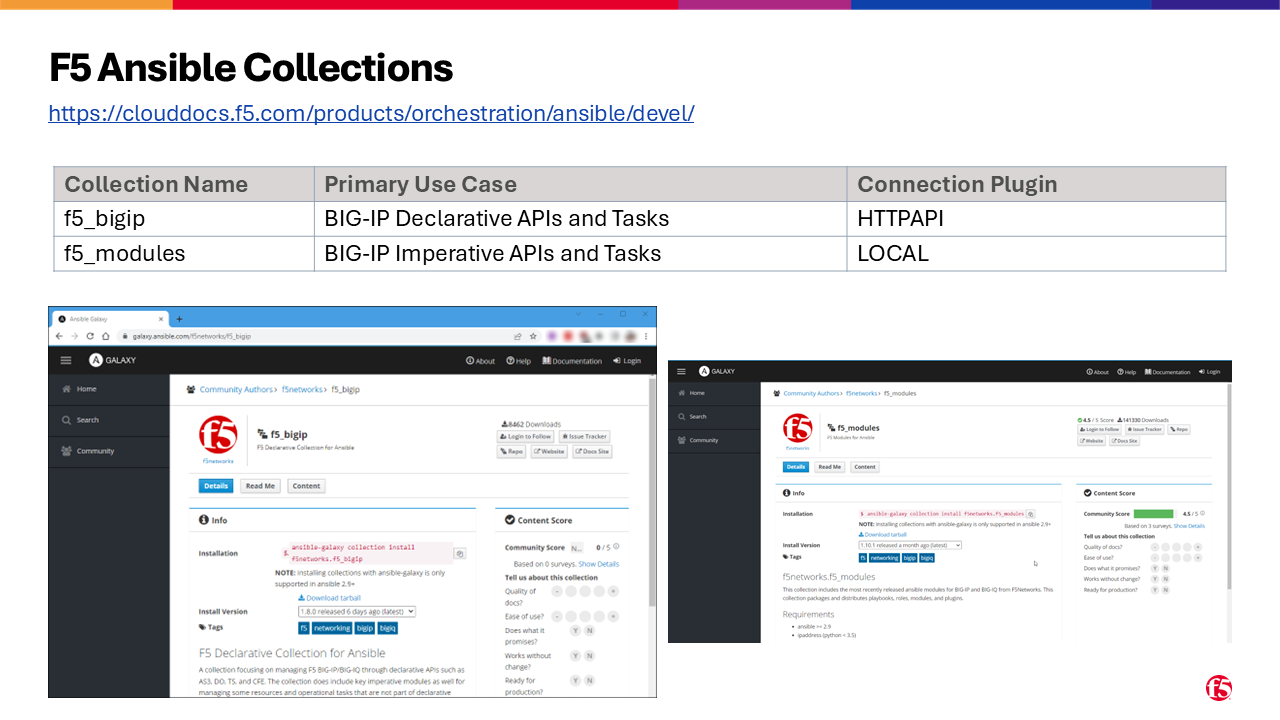The width and height of the screenshot is (1280, 720).
Task: Select Content tab for f5_modules
Action: point(865,467)
